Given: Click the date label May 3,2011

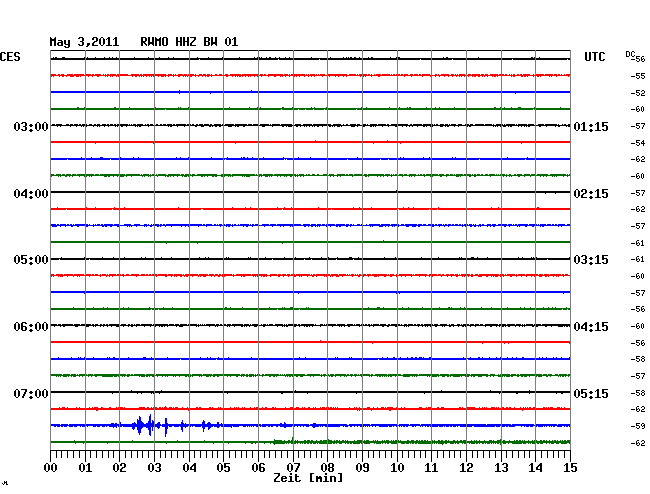Looking at the screenshot, I should pos(84,42).
